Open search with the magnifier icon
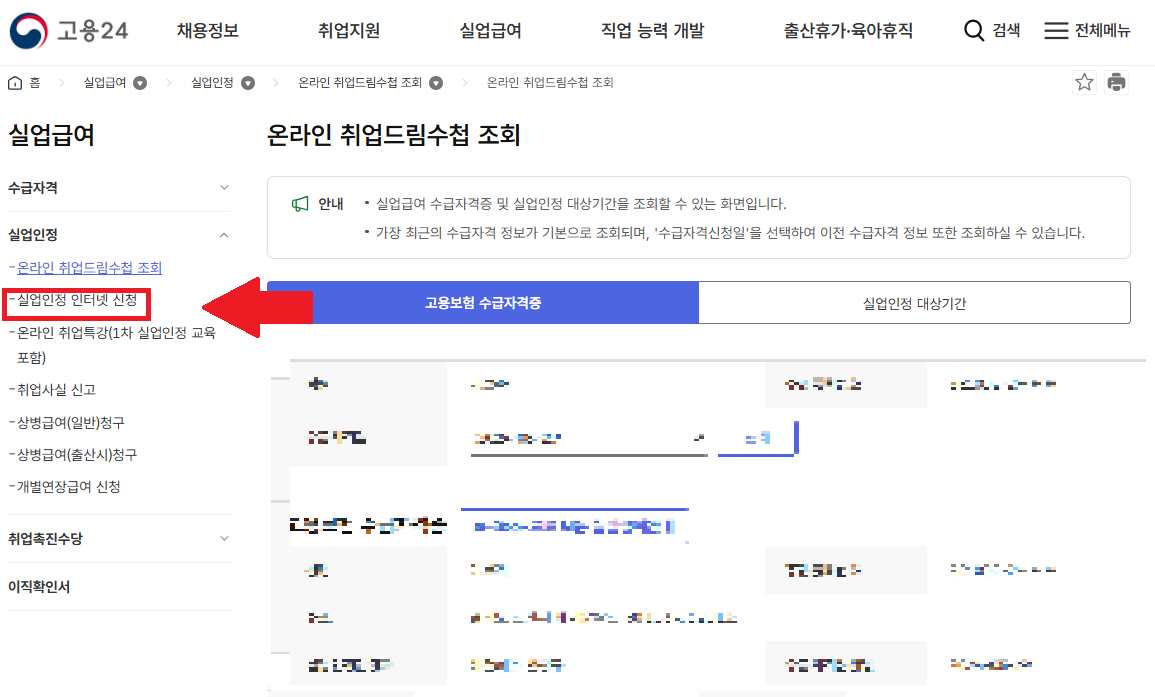Viewport: 1155px width, 697px height. point(974,31)
